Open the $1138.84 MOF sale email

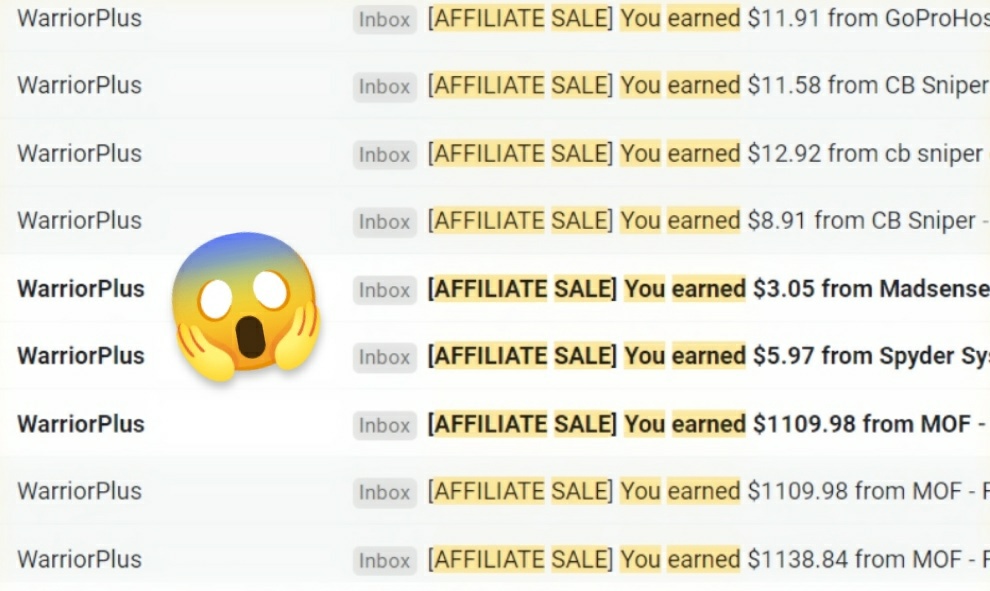pos(700,559)
